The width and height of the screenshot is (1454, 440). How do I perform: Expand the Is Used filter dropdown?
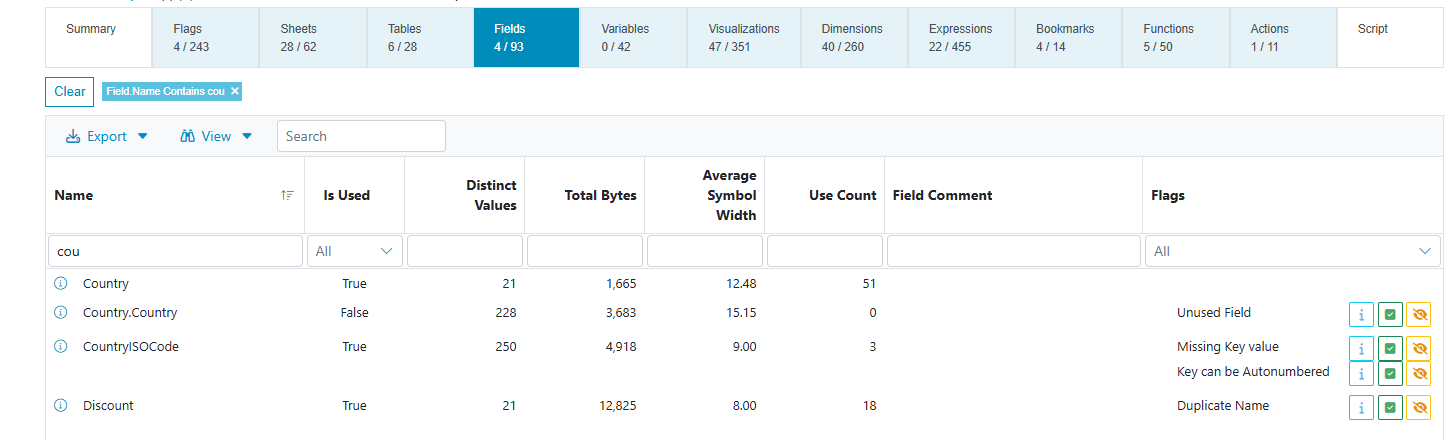[x=354, y=251]
